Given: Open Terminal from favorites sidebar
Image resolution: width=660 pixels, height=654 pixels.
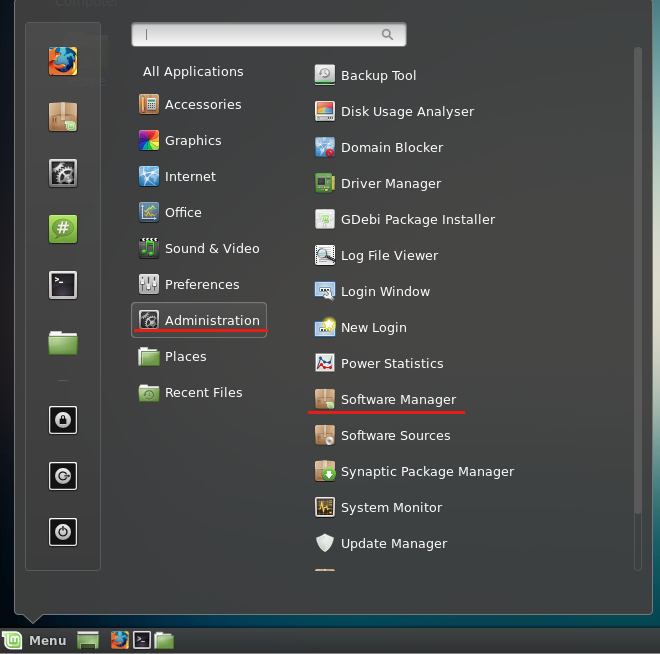Looking at the screenshot, I should 63,285.
